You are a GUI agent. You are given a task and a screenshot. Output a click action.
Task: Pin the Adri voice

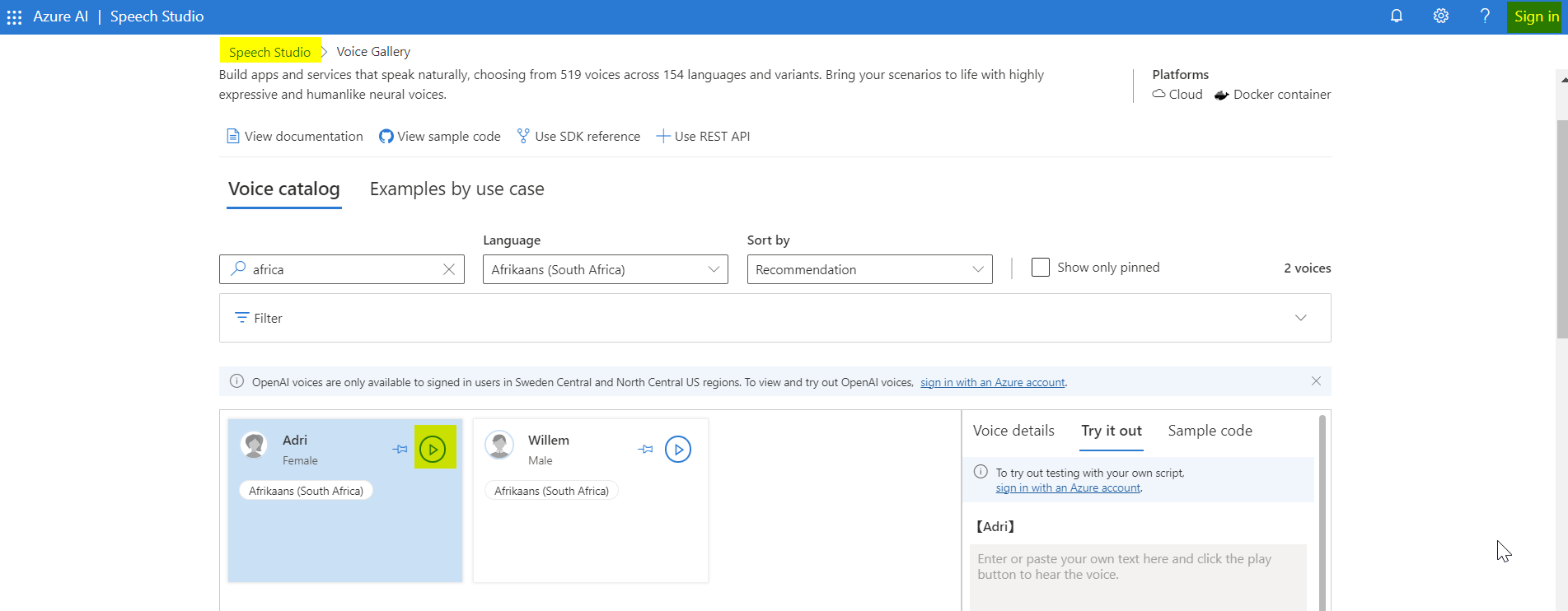coord(400,449)
